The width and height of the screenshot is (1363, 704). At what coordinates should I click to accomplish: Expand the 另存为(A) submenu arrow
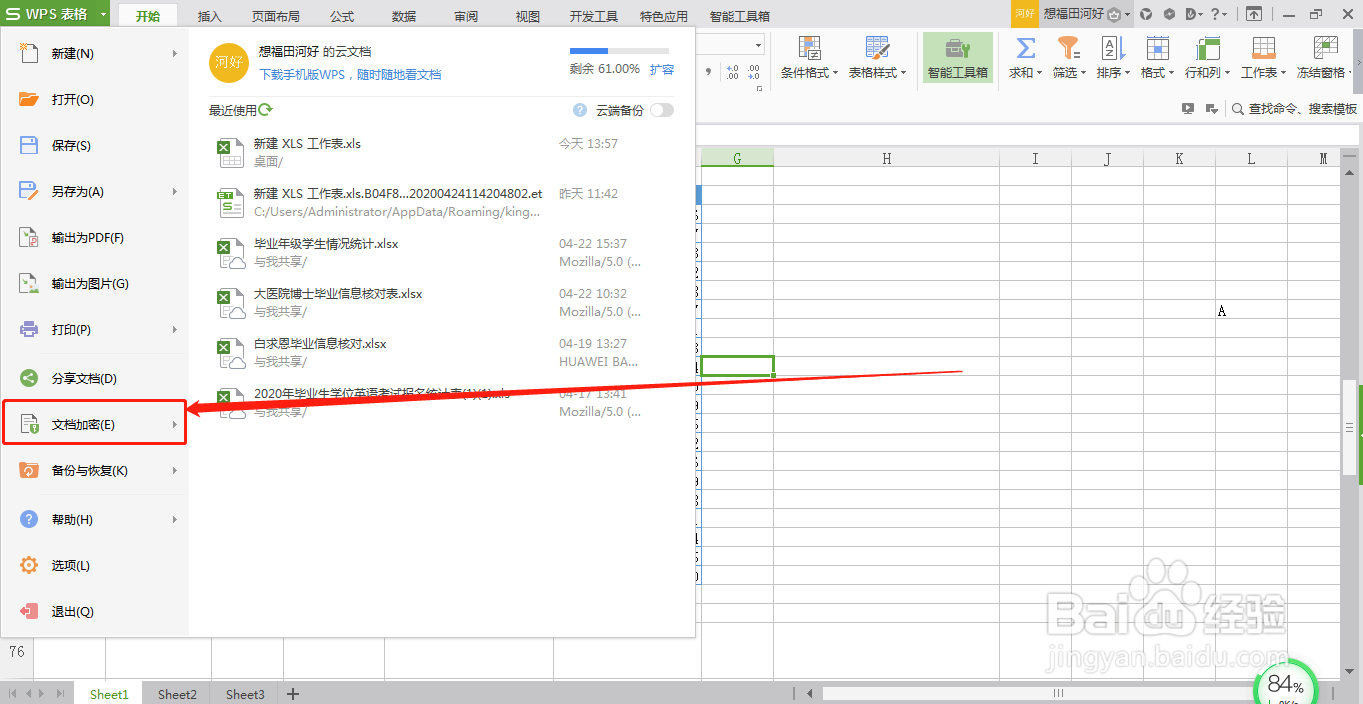pos(175,191)
